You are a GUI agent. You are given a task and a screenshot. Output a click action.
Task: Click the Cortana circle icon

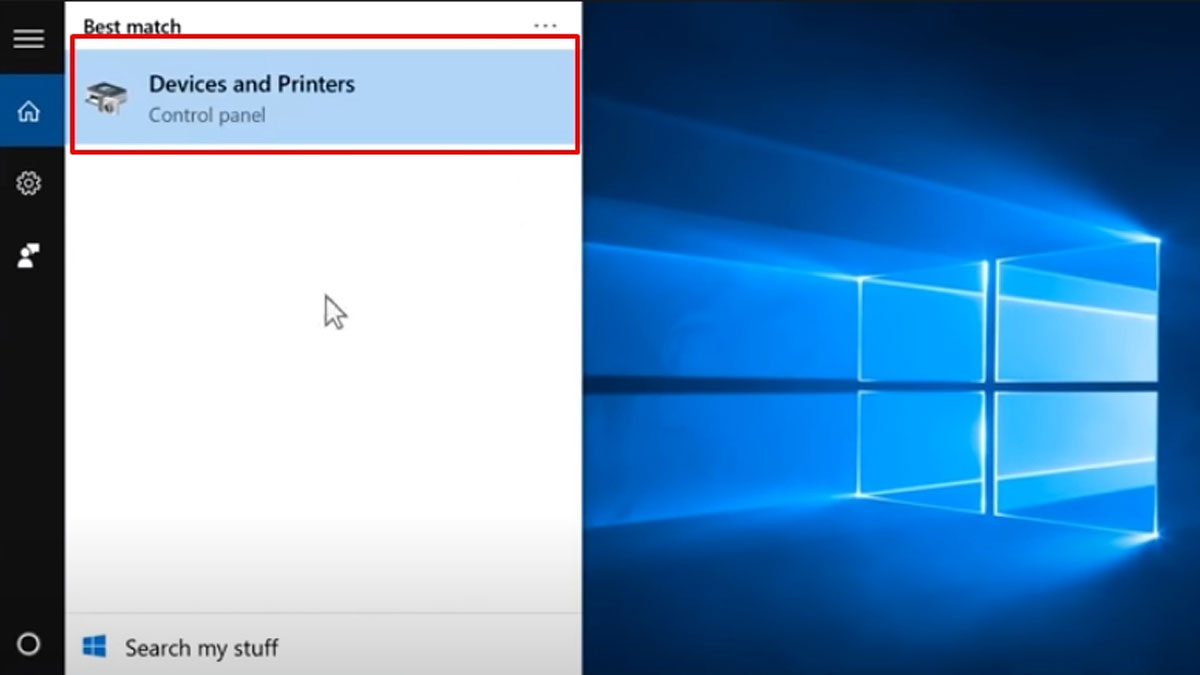coord(28,645)
